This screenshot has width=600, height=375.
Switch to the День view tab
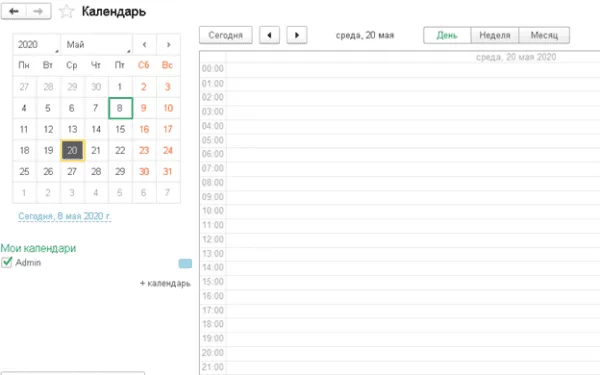coord(447,35)
